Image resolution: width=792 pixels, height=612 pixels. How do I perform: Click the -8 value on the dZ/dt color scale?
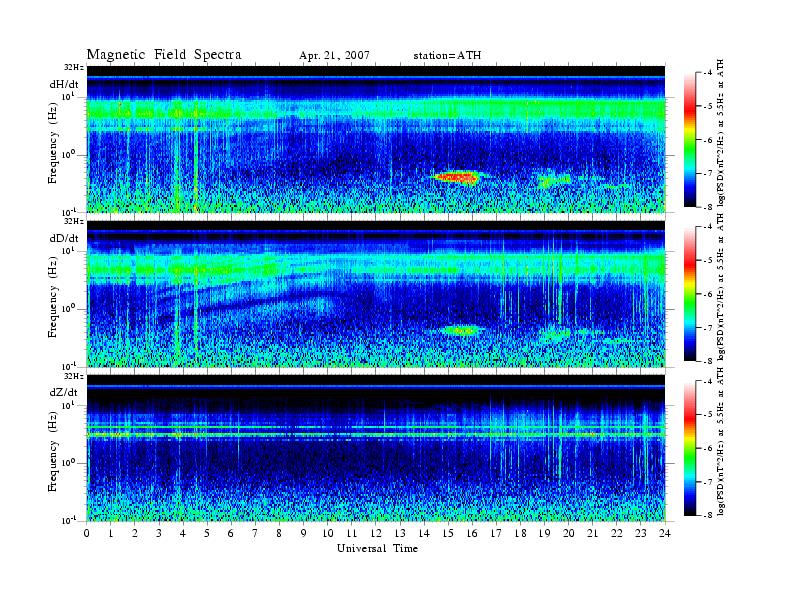(x=708, y=515)
